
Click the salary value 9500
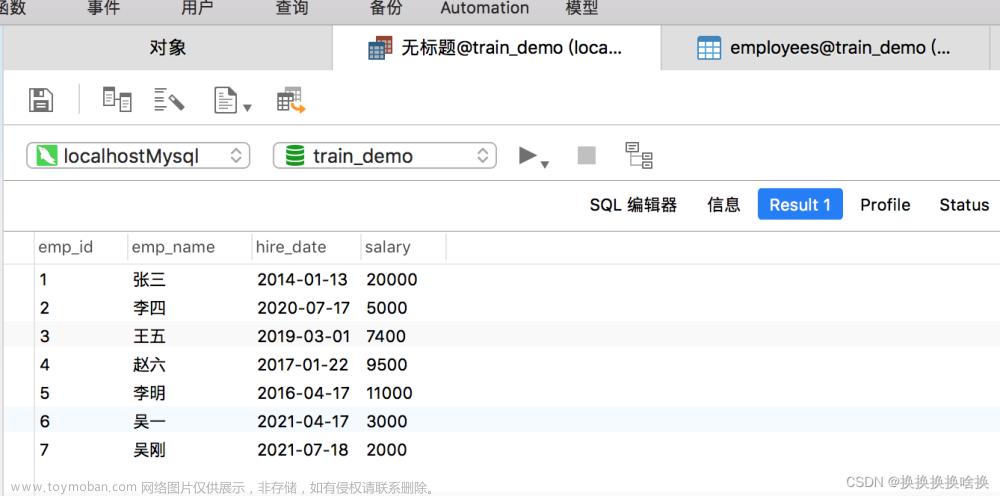386,365
